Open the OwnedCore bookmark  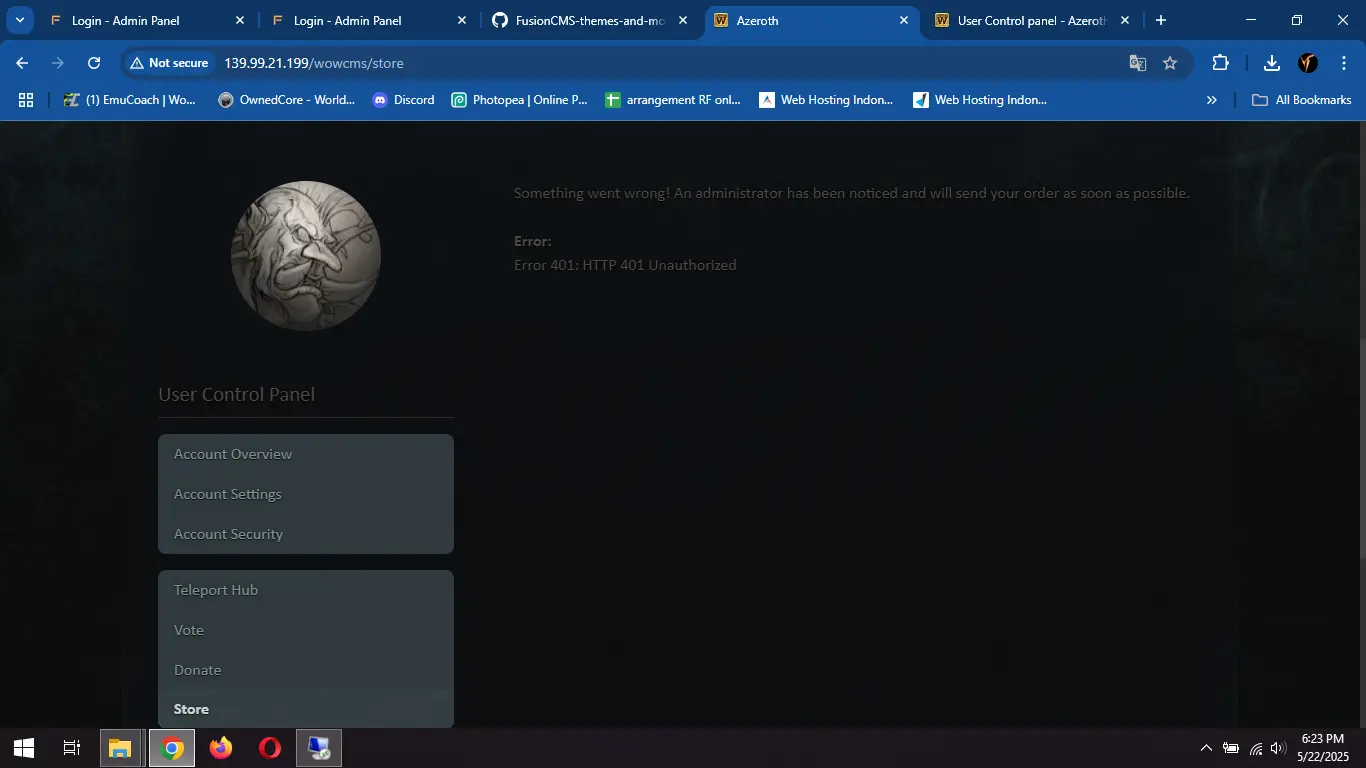click(x=287, y=100)
